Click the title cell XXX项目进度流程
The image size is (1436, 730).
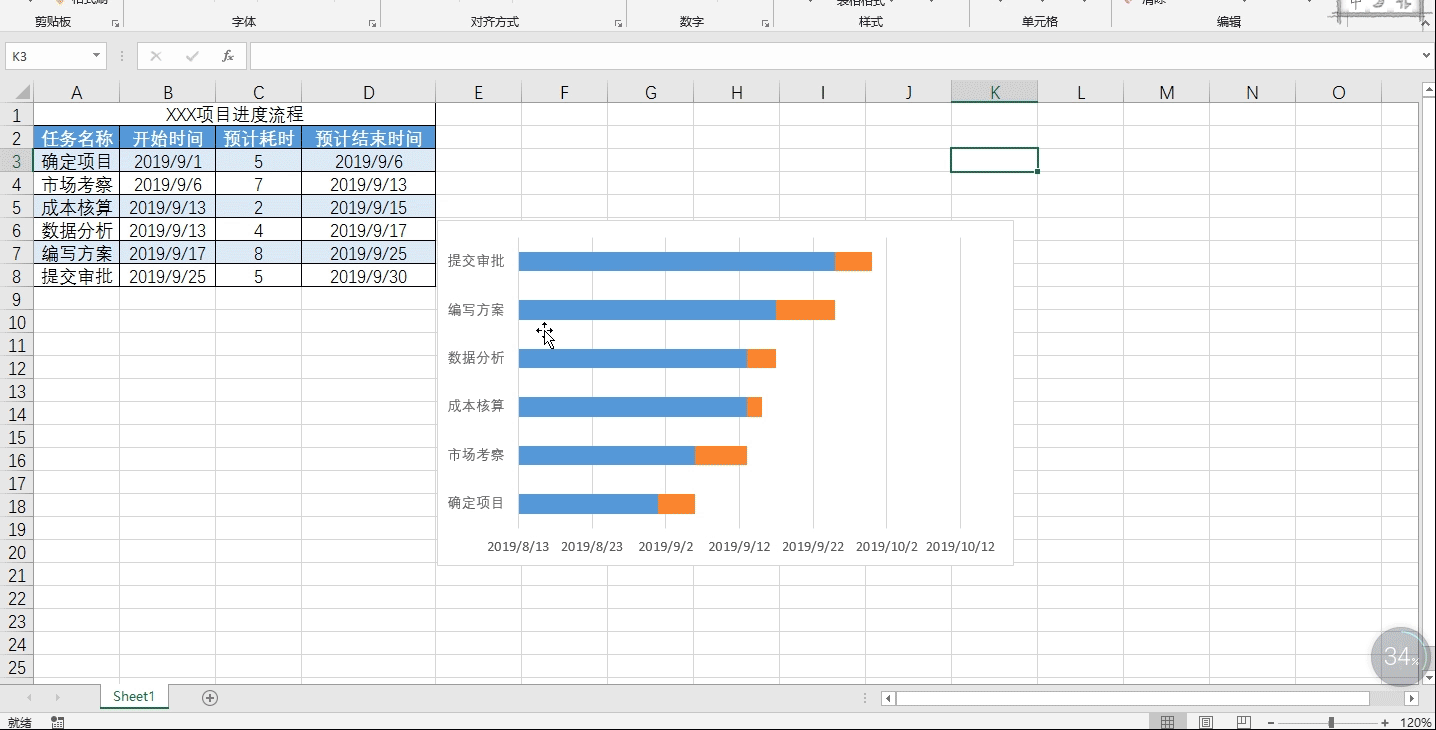click(x=234, y=115)
